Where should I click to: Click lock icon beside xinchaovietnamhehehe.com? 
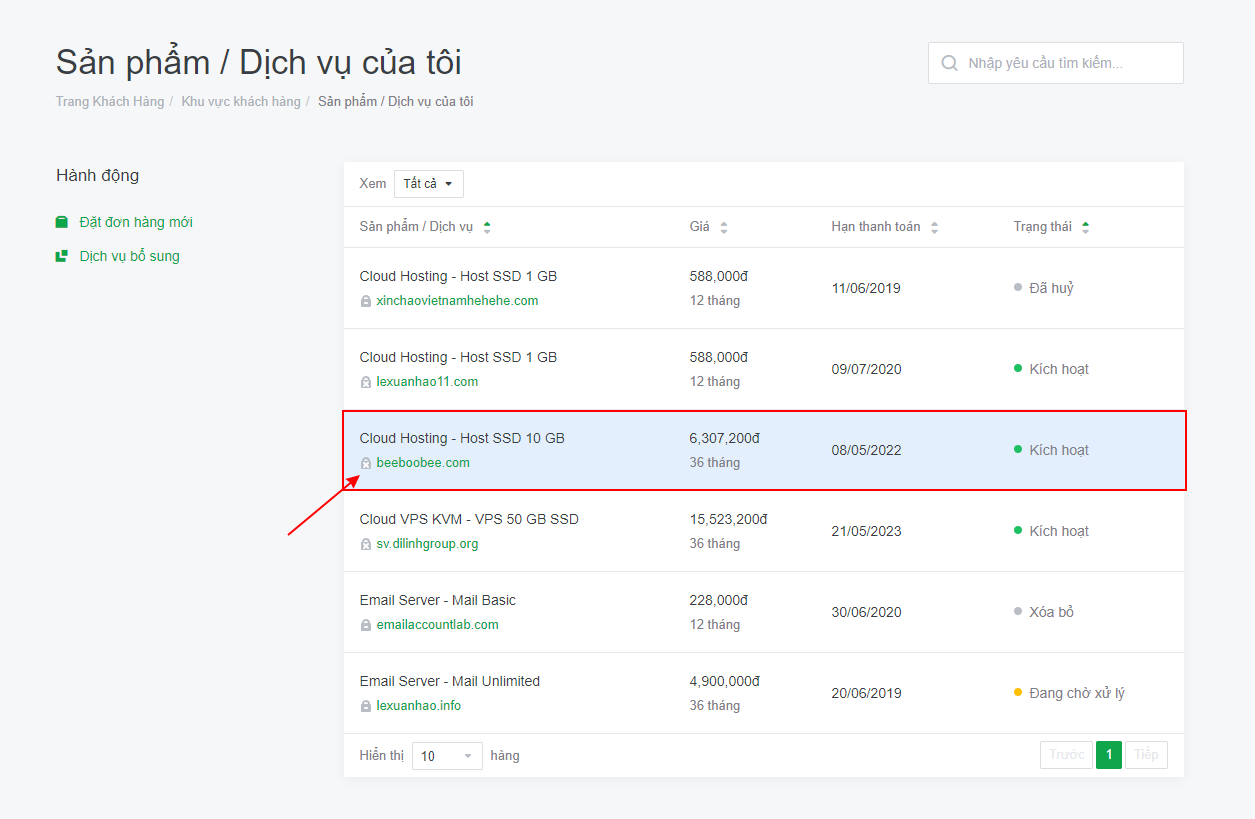tap(366, 301)
